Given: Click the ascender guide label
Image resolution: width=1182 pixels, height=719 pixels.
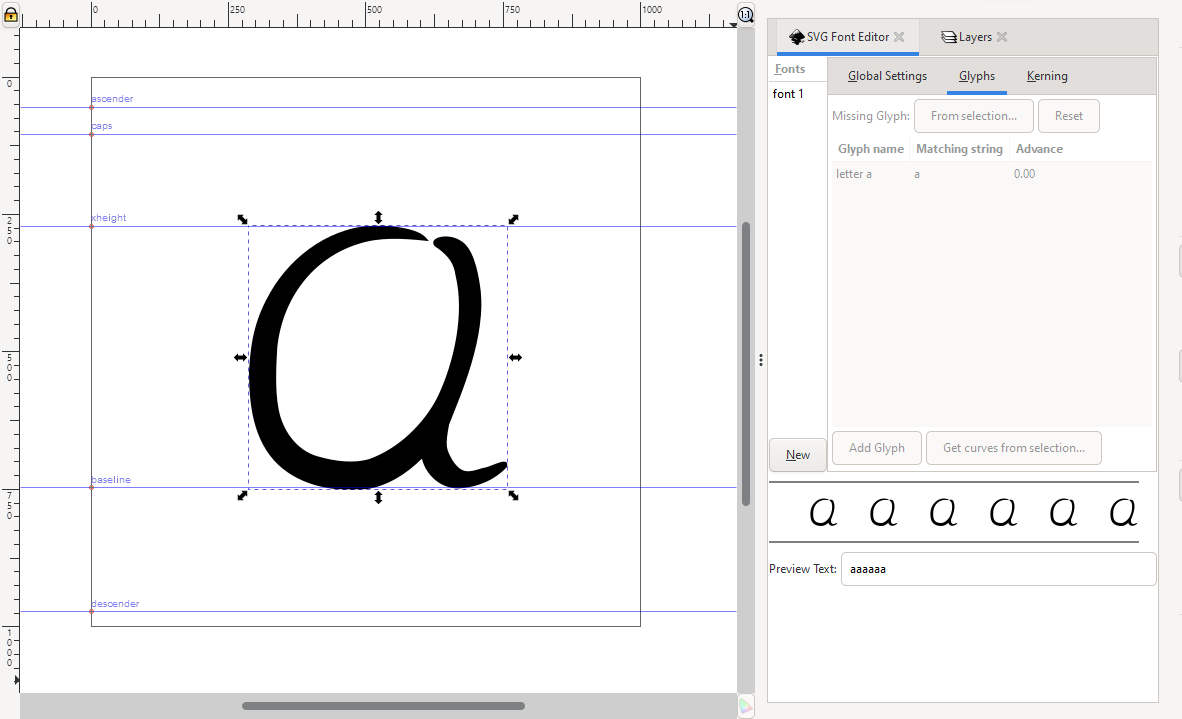Looking at the screenshot, I should [x=112, y=99].
